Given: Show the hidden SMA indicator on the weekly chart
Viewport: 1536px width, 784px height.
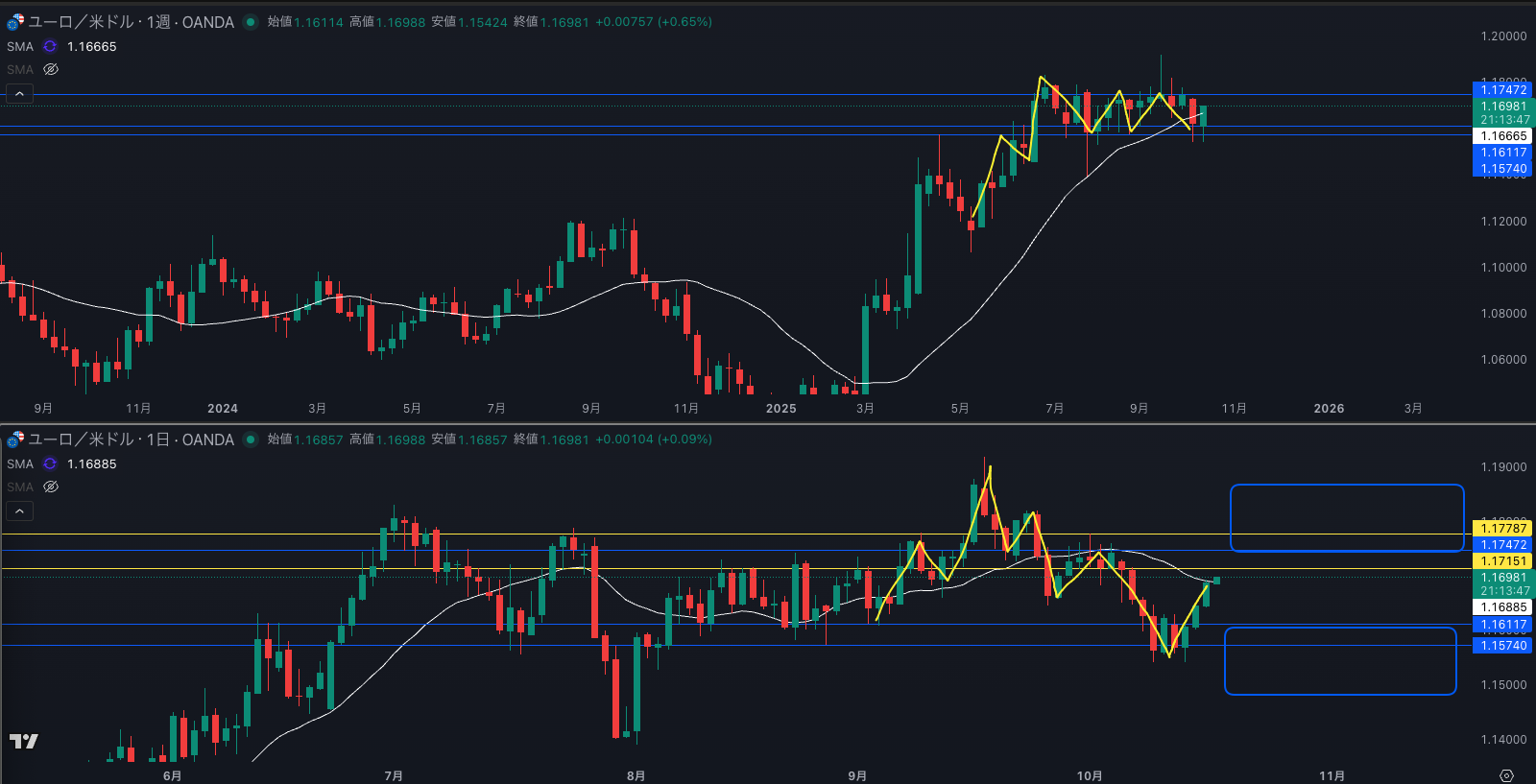Looking at the screenshot, I should pos(51,69).
